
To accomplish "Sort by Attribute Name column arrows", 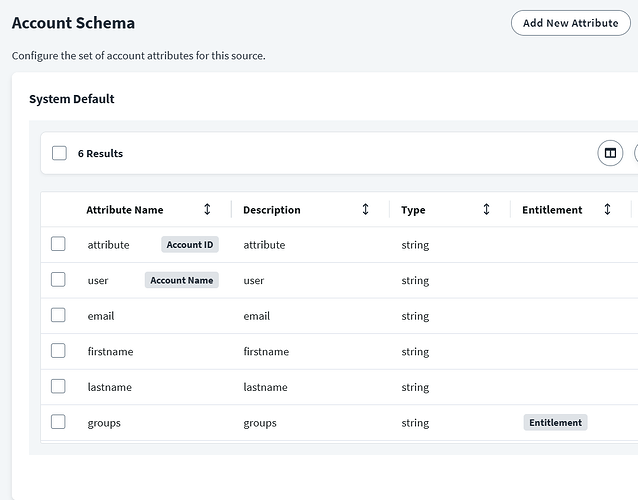I will click(207, 210).
